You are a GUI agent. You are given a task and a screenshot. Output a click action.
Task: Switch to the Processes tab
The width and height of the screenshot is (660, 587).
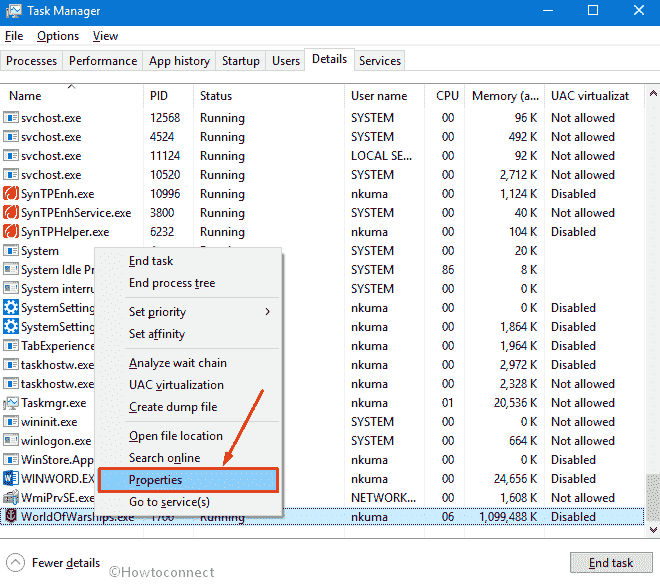click(32, 61)
